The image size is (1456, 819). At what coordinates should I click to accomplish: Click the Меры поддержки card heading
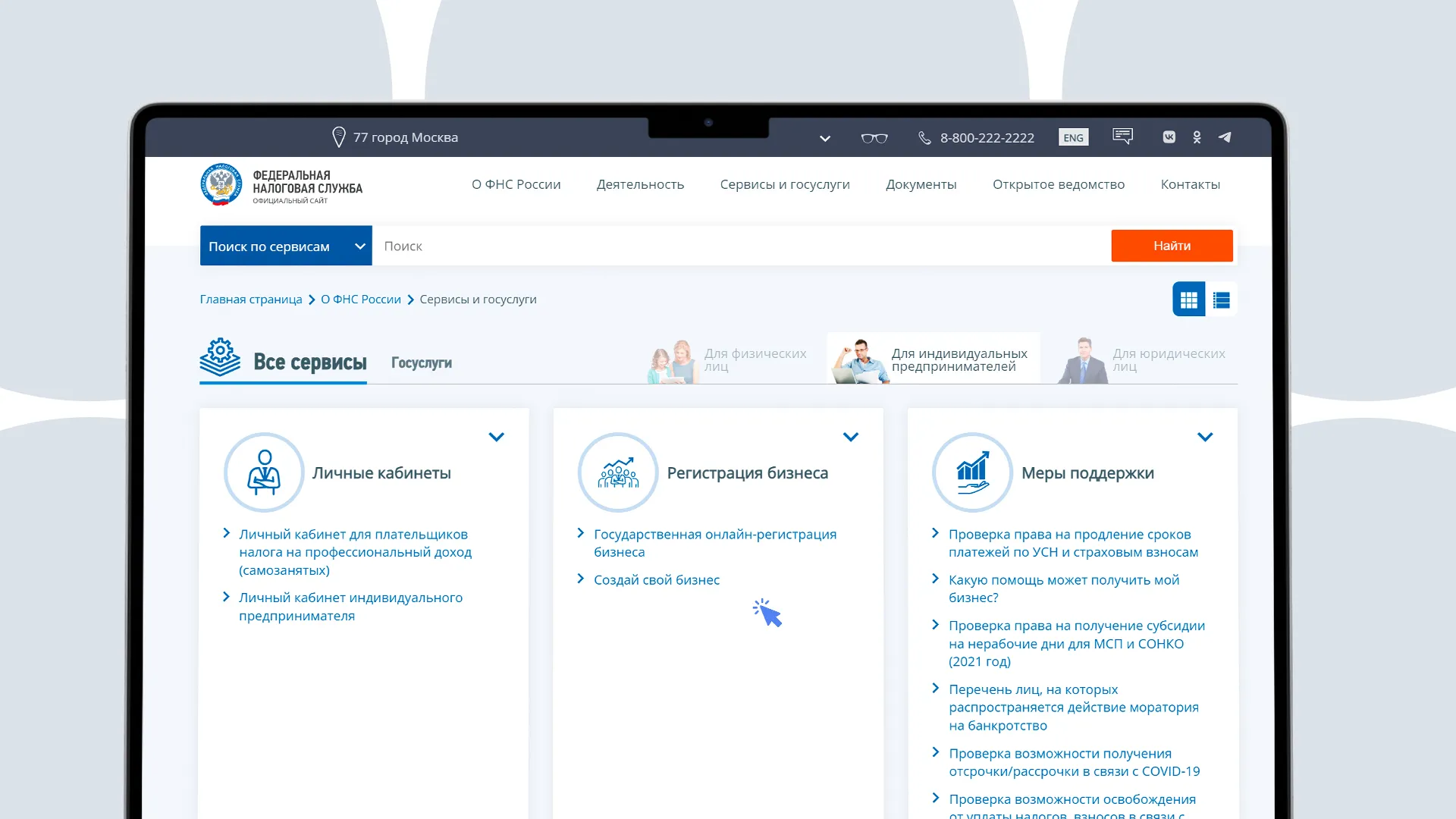coord(1087,473)
